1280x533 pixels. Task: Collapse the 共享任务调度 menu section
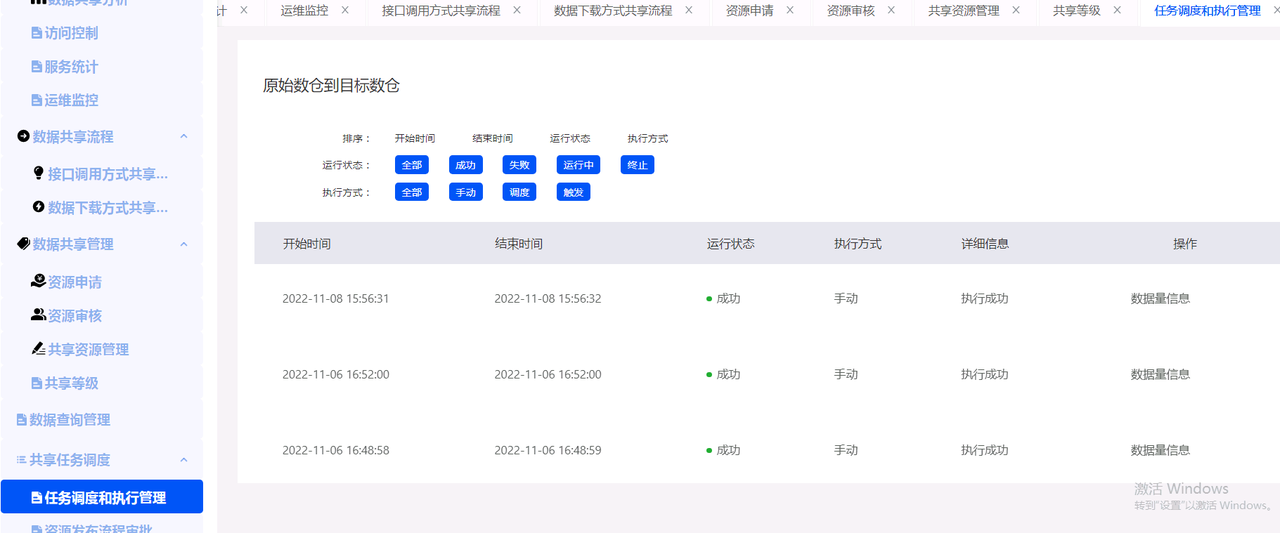click(x=183, y=460)
